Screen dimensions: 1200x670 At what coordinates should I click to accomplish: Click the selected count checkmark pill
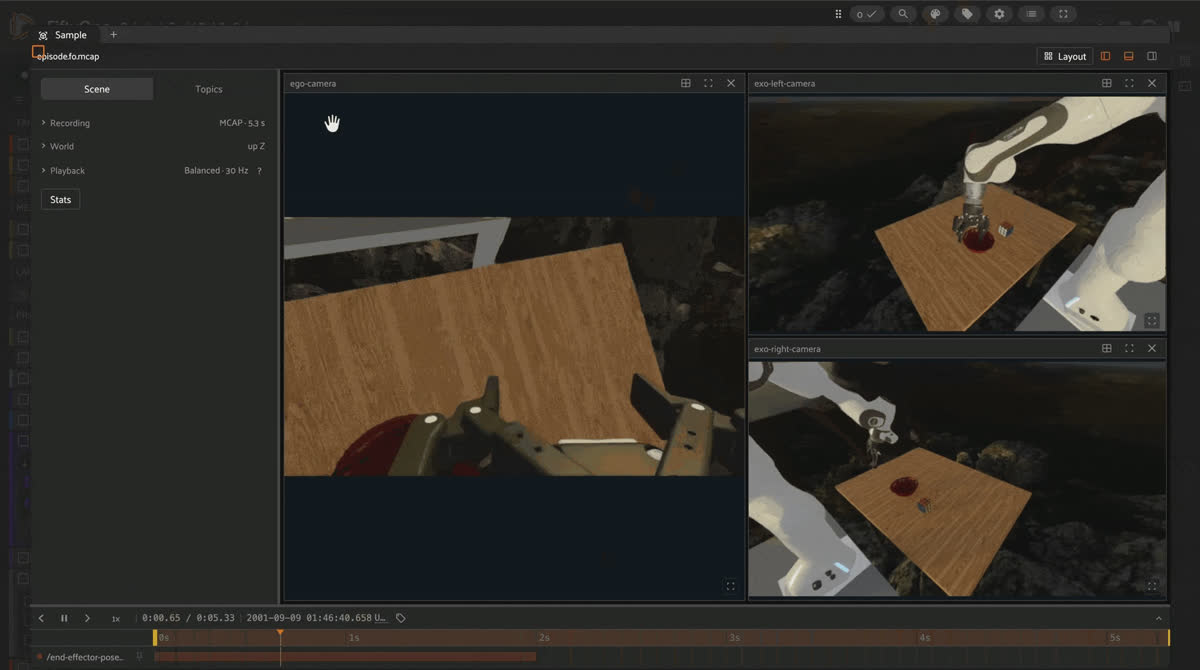[x=866, y=14]
